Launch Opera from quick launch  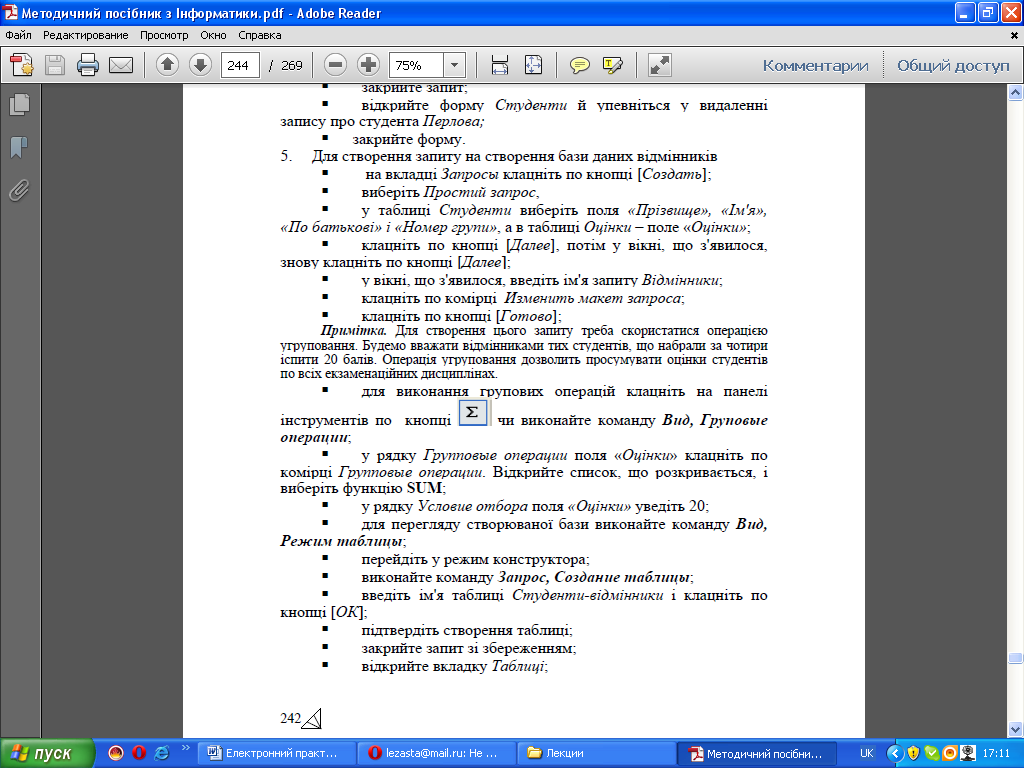(138, 753)
